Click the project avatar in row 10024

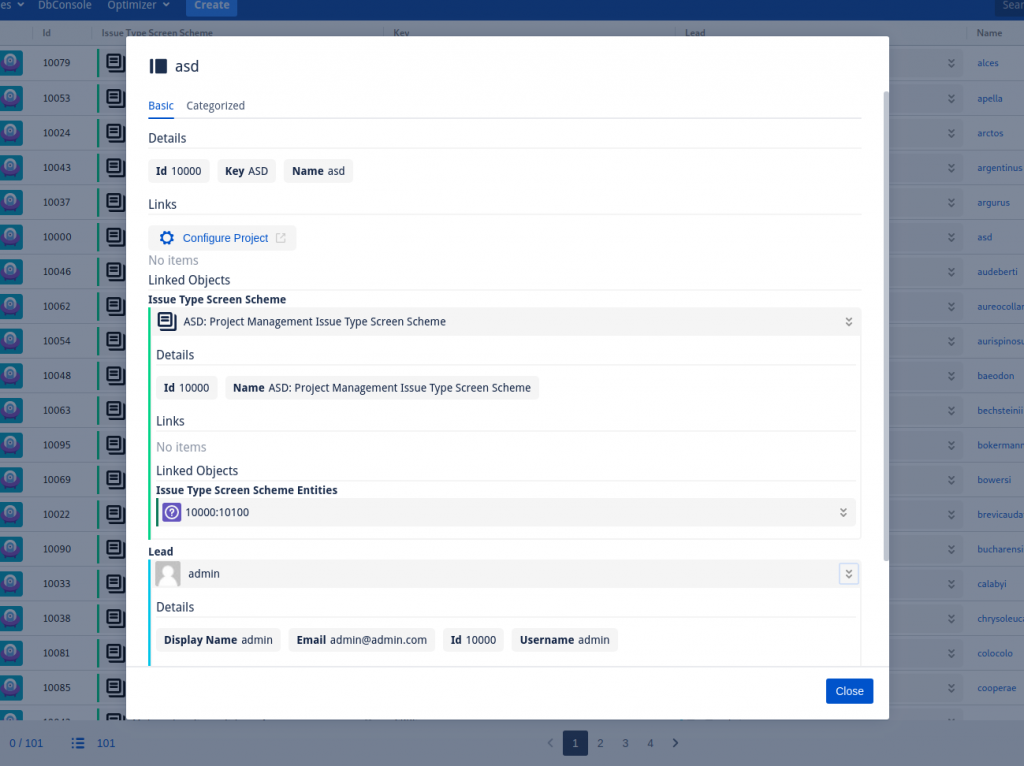pyautogui.click(x=10, y=133)
